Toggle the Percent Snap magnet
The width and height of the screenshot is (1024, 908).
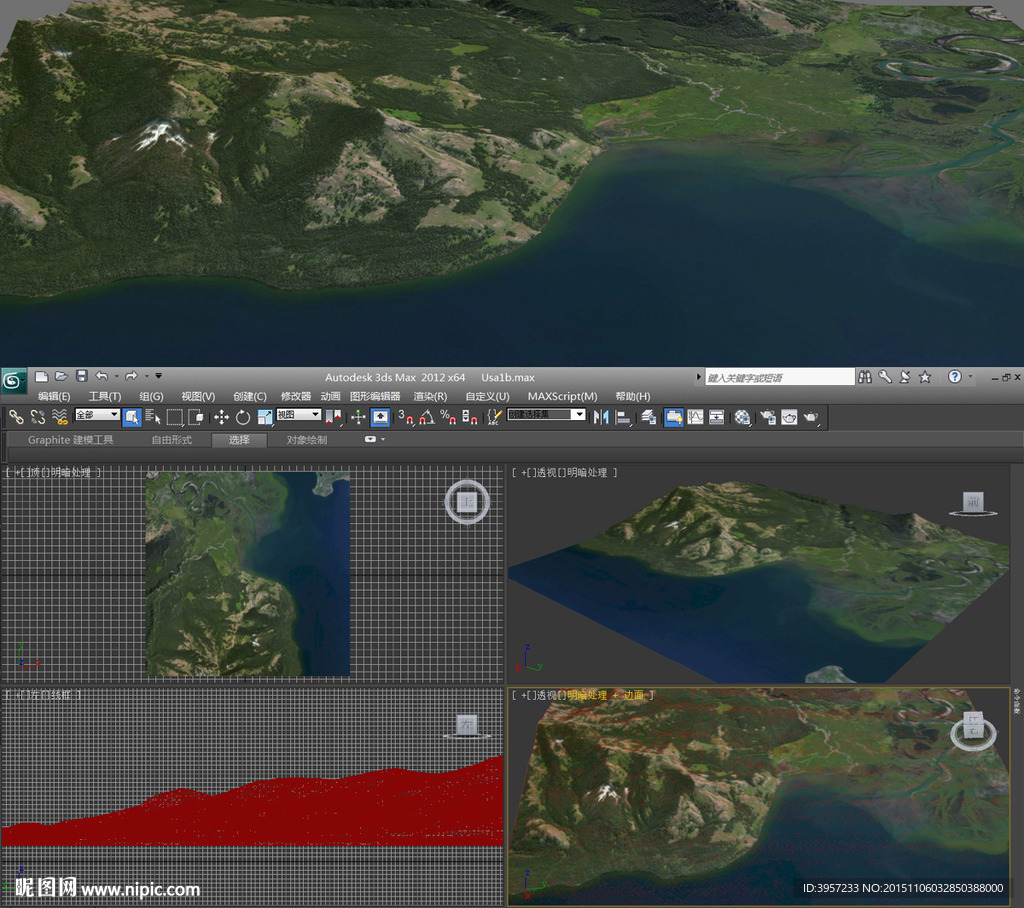(448, 417)
